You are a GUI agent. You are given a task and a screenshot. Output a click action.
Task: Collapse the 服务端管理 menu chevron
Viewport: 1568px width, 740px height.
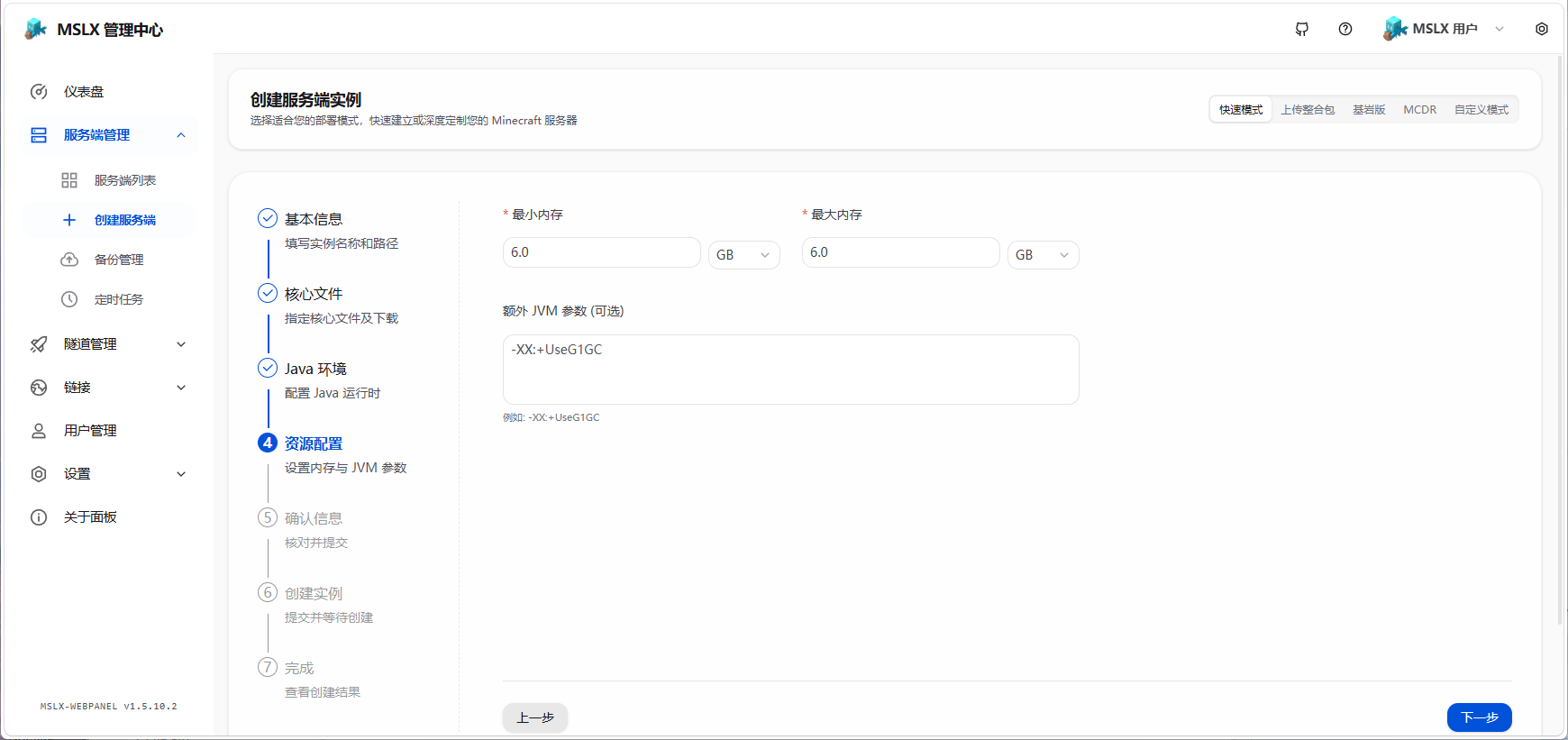[181, 135]
